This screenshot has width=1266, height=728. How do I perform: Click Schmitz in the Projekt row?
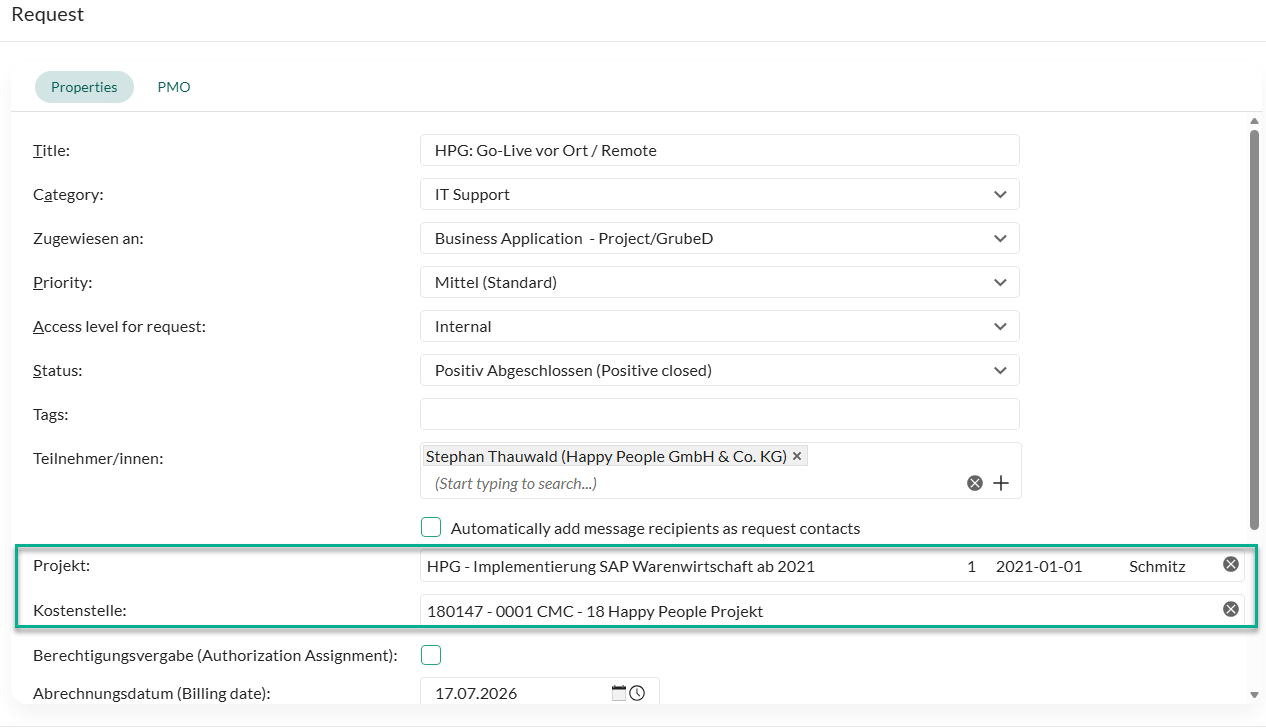click(x=1157, y=566)
